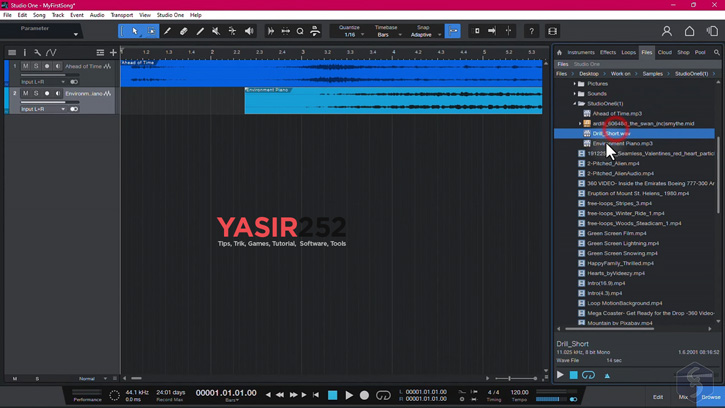Select the Range tool
This screenshot has width=725, height=408.
click(151, 31)
